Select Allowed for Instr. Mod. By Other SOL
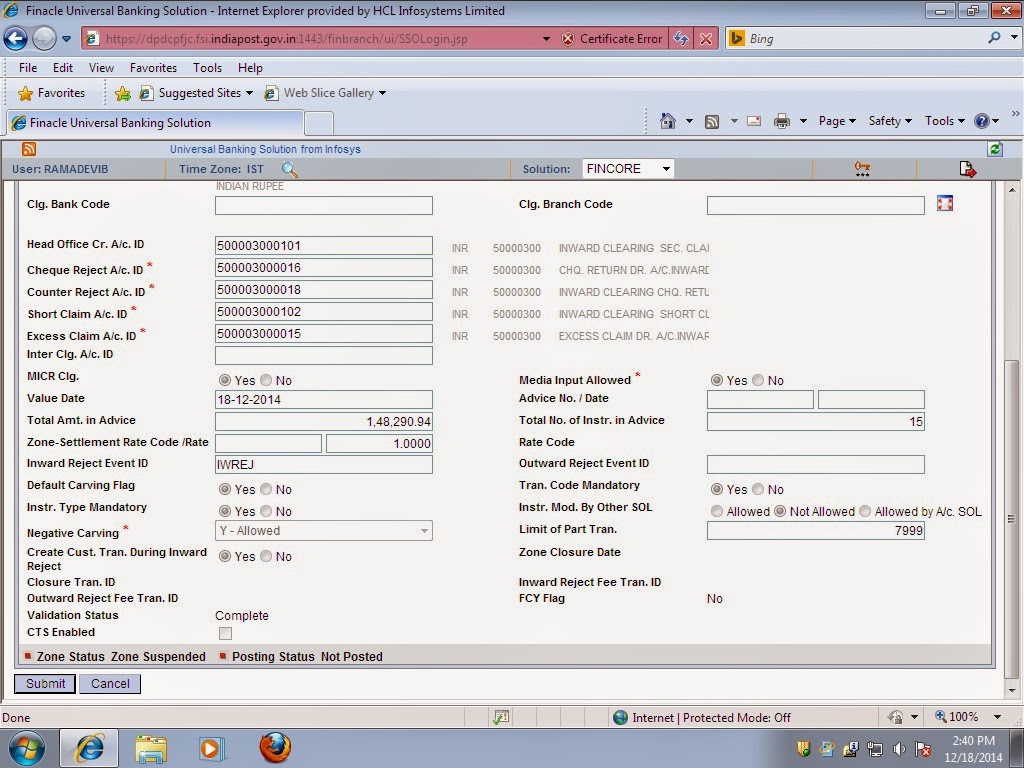This screenshot has width=1024, height=768. tap(717, 510)
